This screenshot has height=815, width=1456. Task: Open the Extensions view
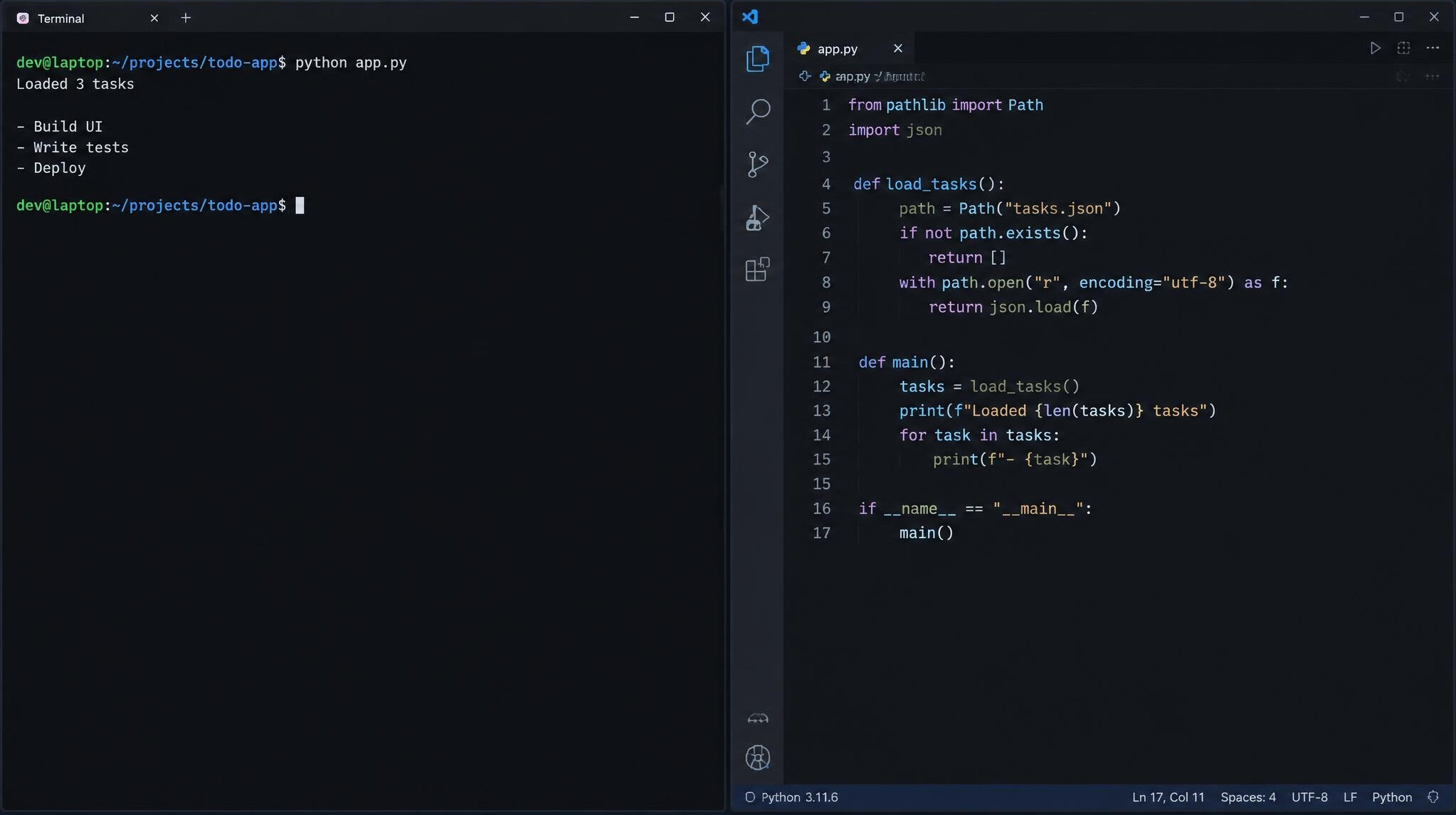[757, 269]
